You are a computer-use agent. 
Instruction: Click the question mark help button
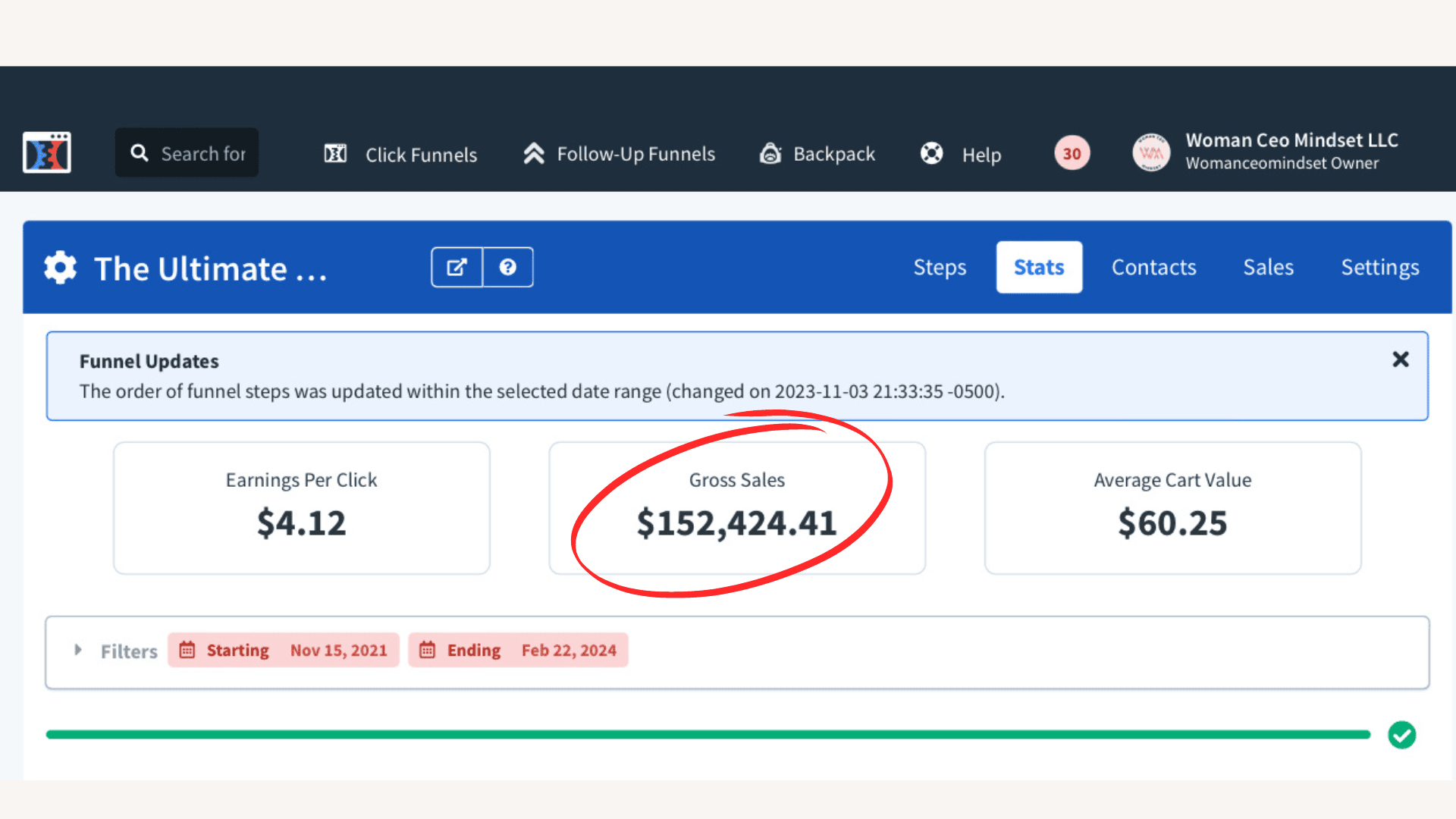[x=508, y=267]
